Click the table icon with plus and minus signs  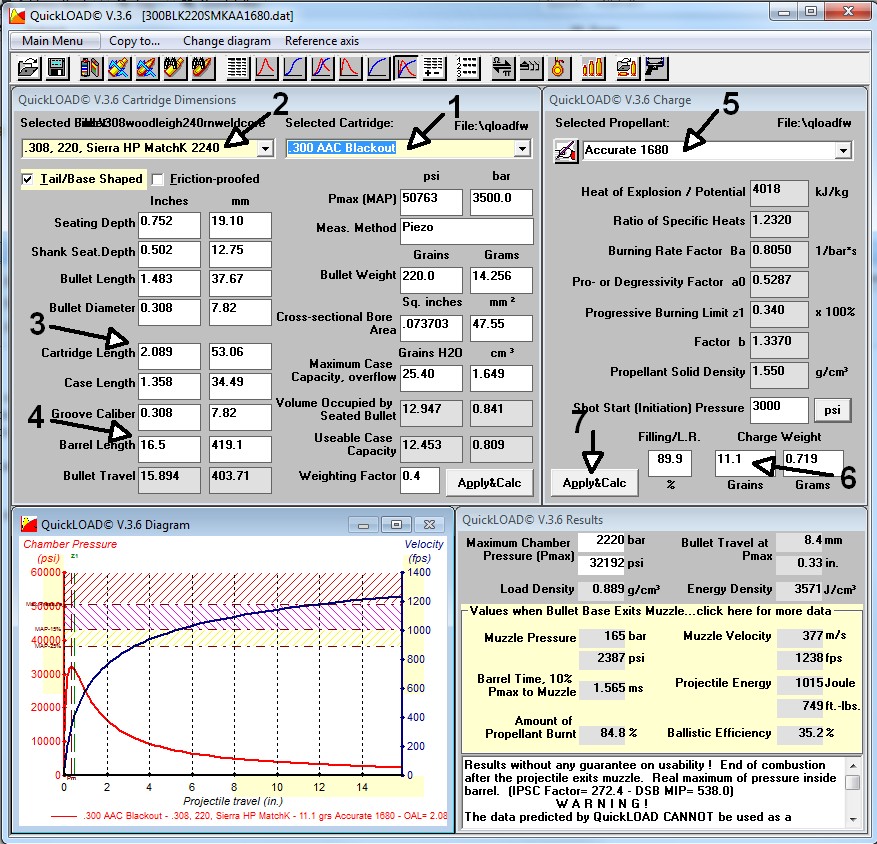433,68
